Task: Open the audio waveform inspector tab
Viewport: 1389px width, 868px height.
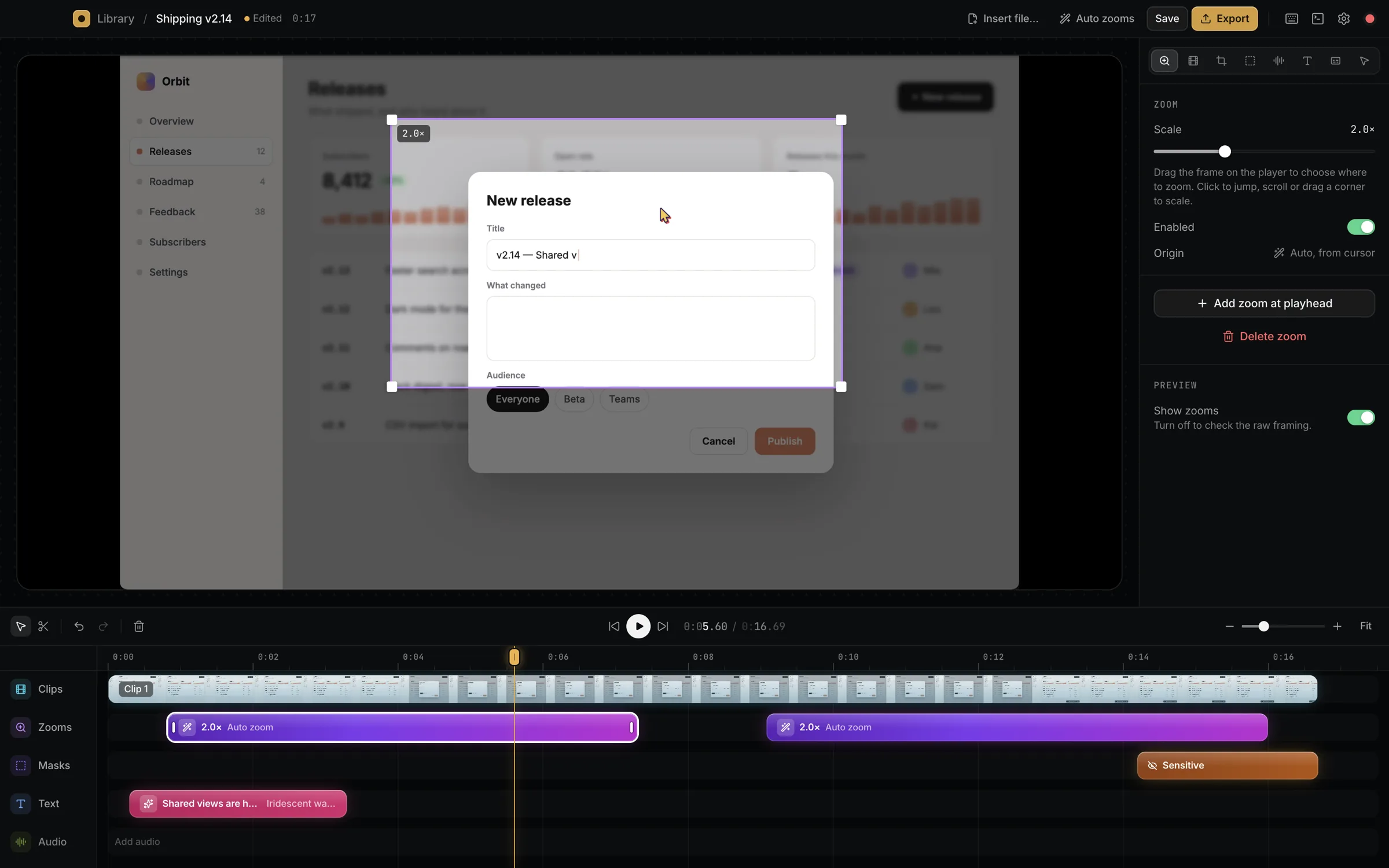Action: (1278, 61)
